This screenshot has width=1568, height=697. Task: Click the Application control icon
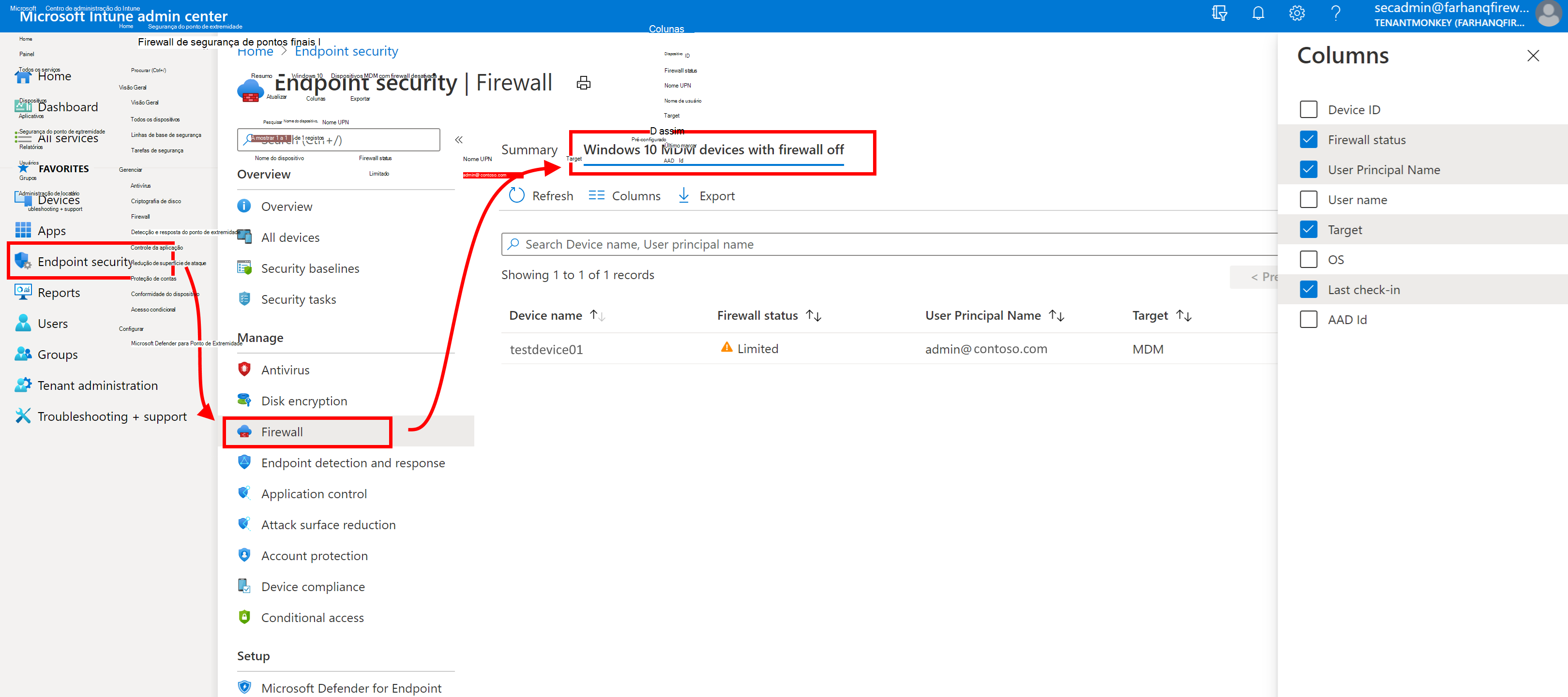click(x=244, y=493)
